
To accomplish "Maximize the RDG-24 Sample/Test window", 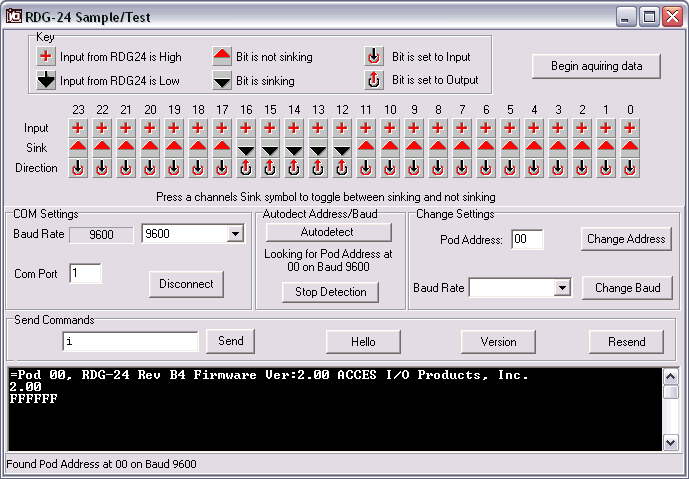I will coord(649,18).
